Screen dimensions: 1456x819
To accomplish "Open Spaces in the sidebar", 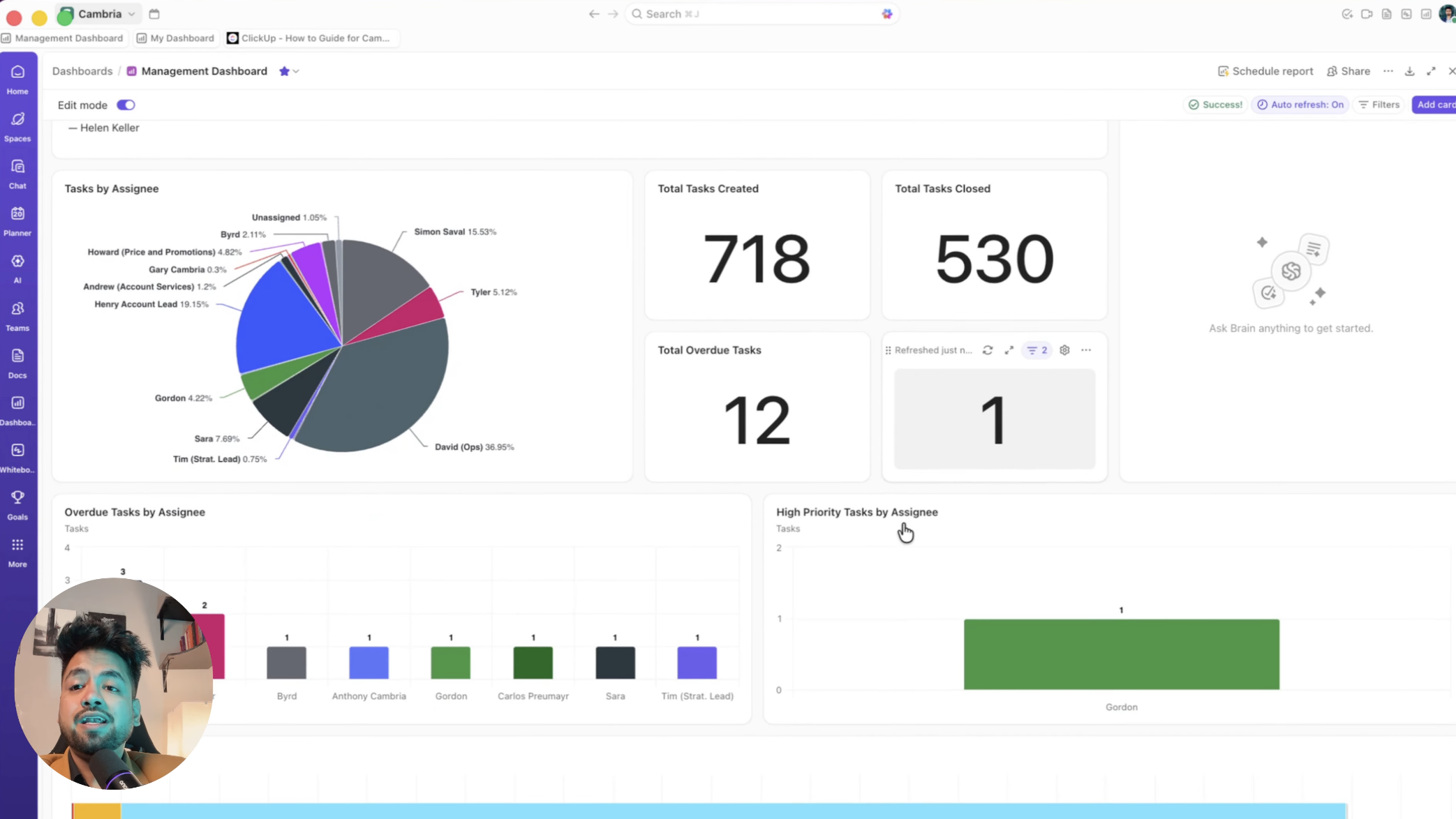I will point(17,127).
